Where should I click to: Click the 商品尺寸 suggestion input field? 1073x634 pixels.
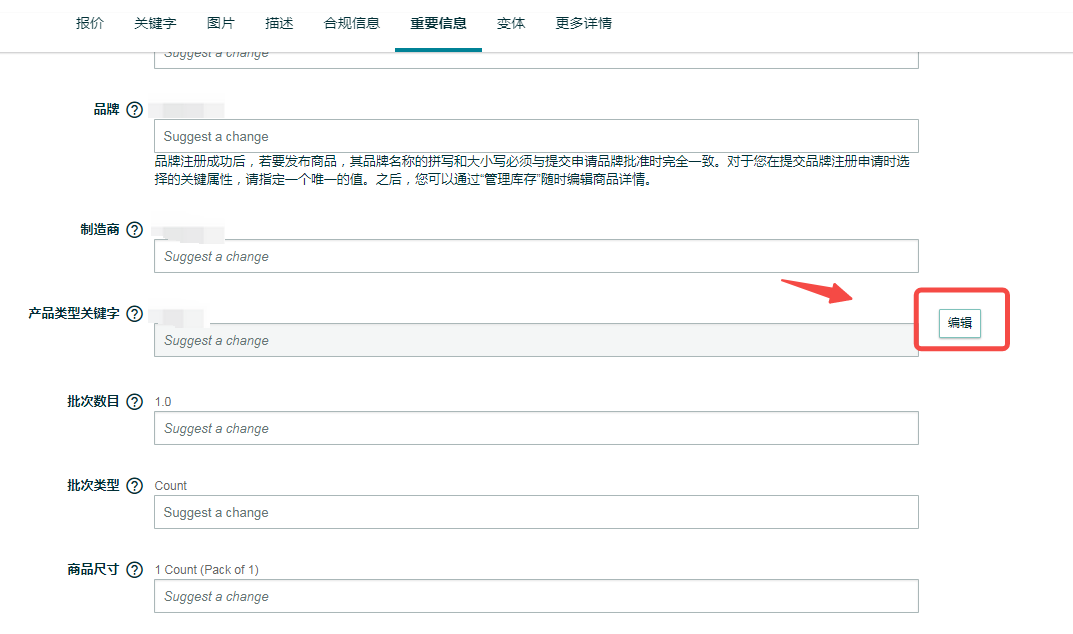pos(535,596)
